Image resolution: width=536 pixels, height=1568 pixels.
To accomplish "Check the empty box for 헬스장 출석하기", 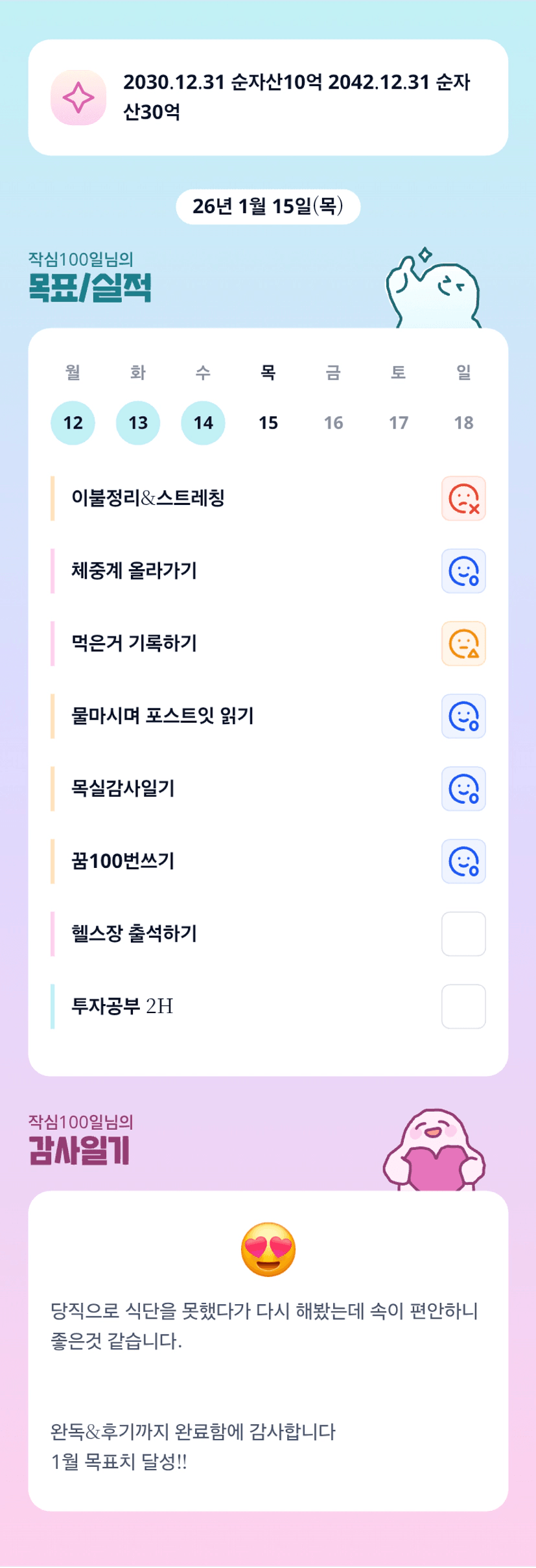I will (x=463, y=934).
